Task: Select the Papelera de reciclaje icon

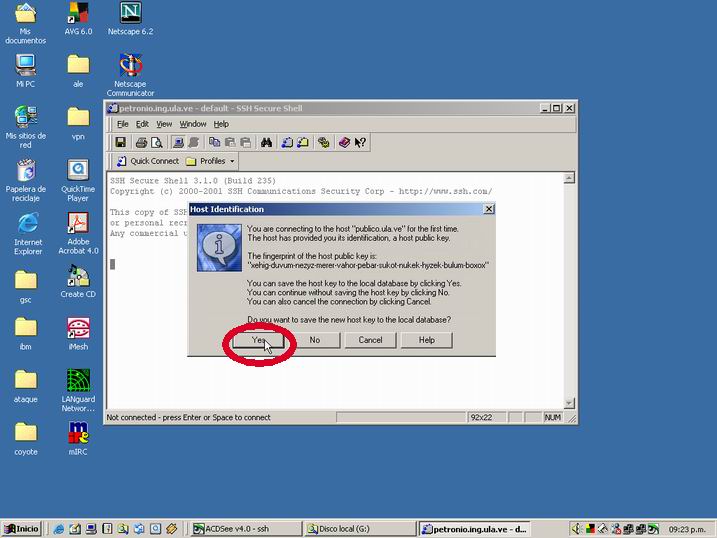Action: [26, 181]
